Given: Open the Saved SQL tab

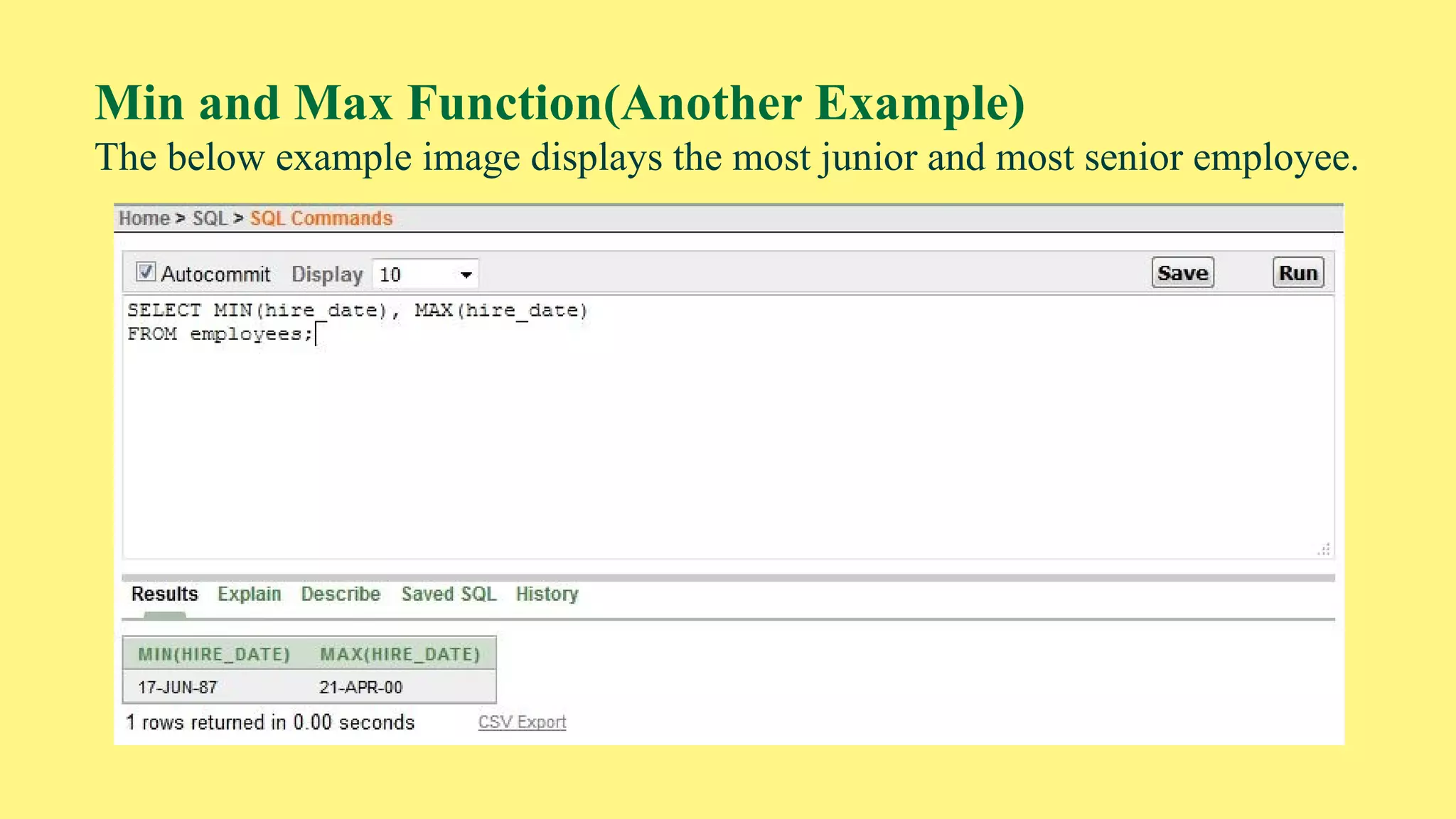Looking at the screenshot, I should click(x=449, y=594).
